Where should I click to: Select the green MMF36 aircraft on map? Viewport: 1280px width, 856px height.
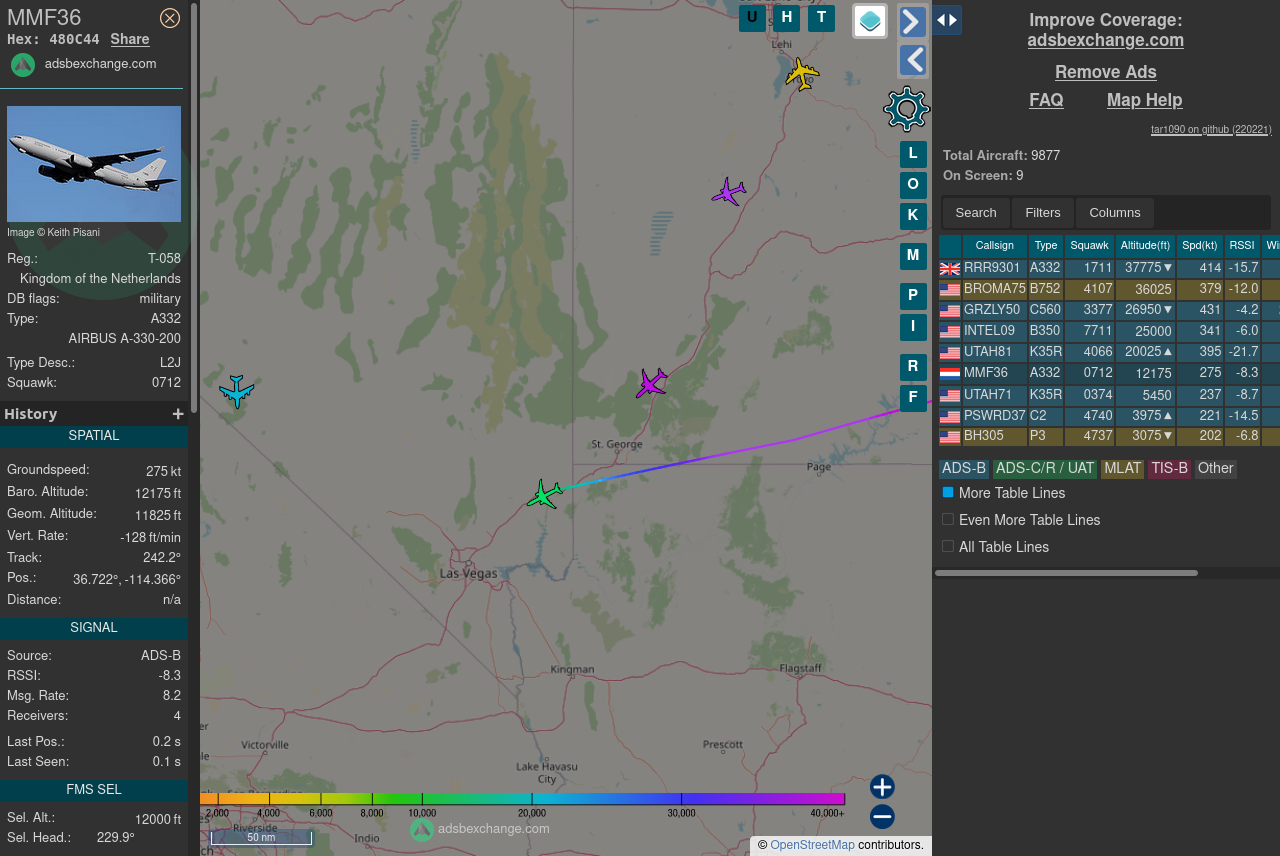point(545,494)
